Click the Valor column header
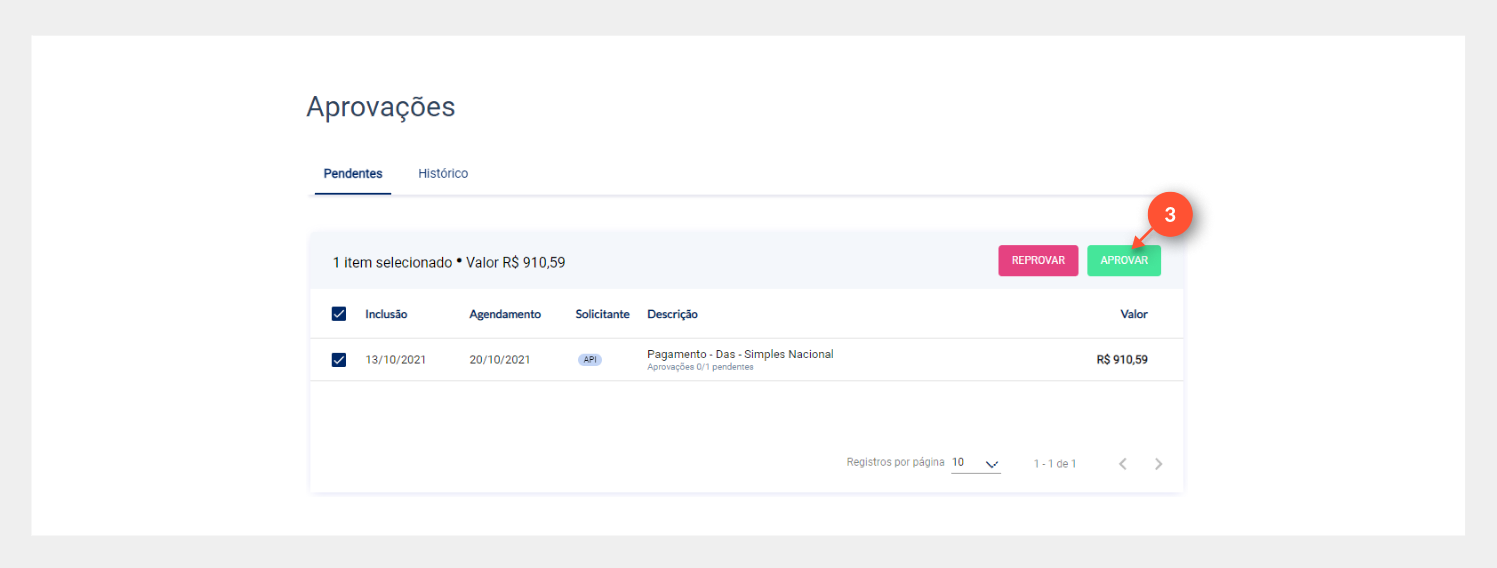The width and height of the screenshot is (1497, 568). [x=1133, y=314]
